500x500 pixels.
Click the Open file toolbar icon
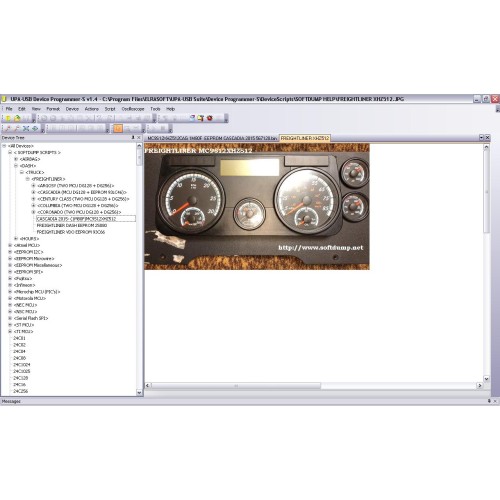click(x=17, y=118)
